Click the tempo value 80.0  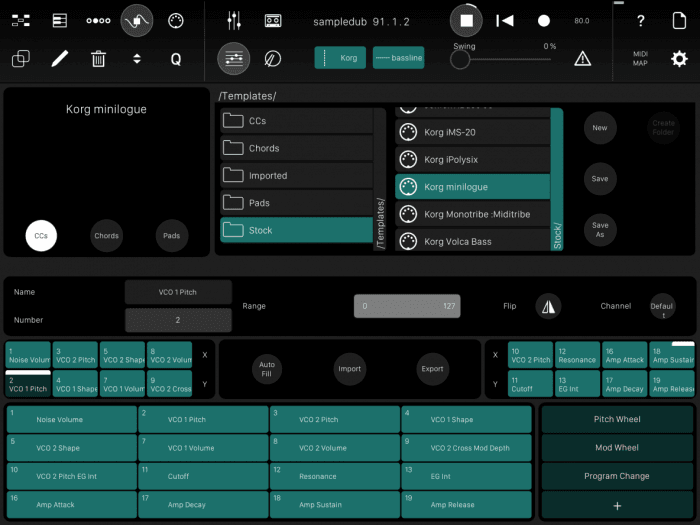coord(582,21)
